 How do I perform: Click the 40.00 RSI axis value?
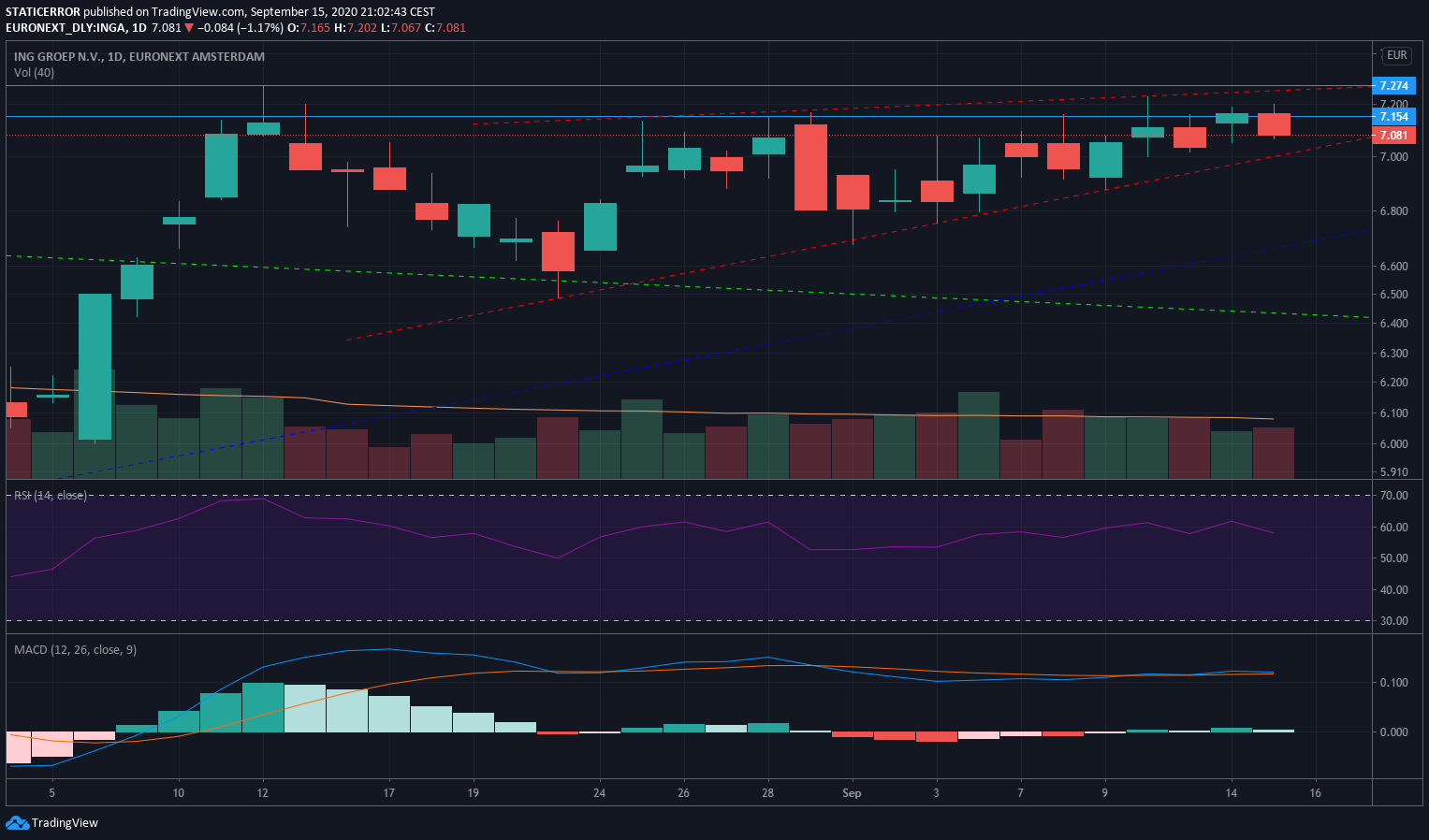tap(1393, 590)
